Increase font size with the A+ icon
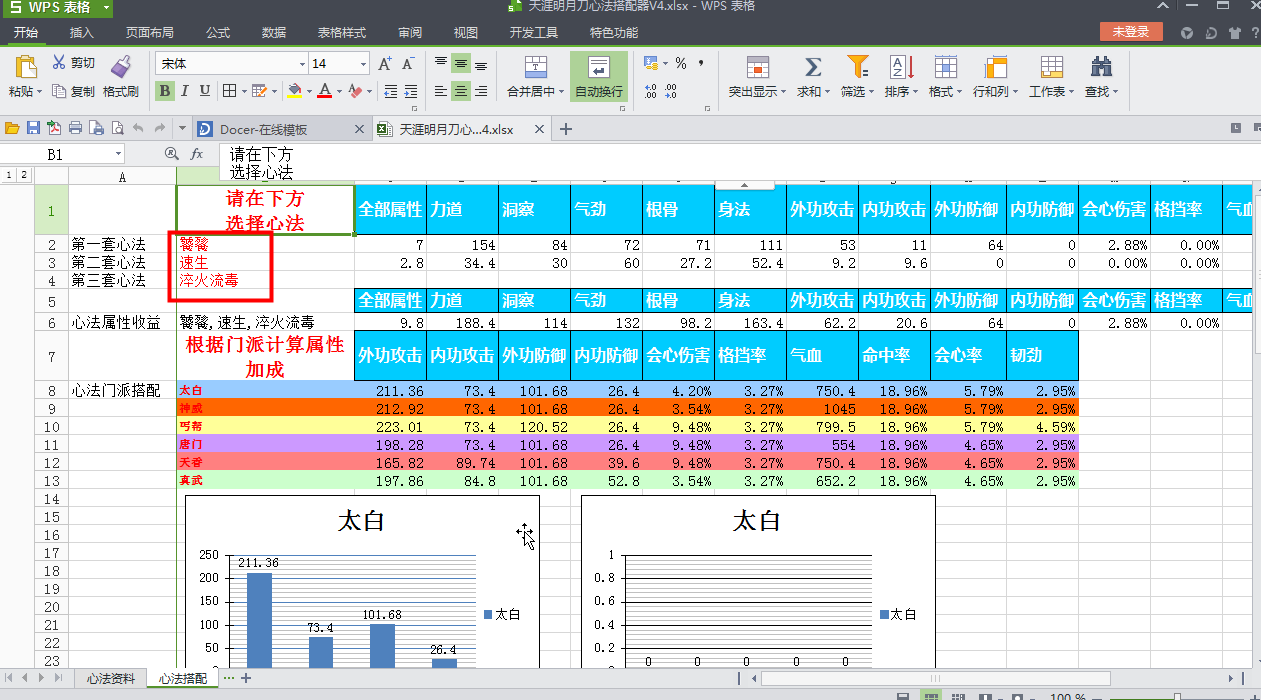This screenshot has width=1261, height=700. point(385,64)
